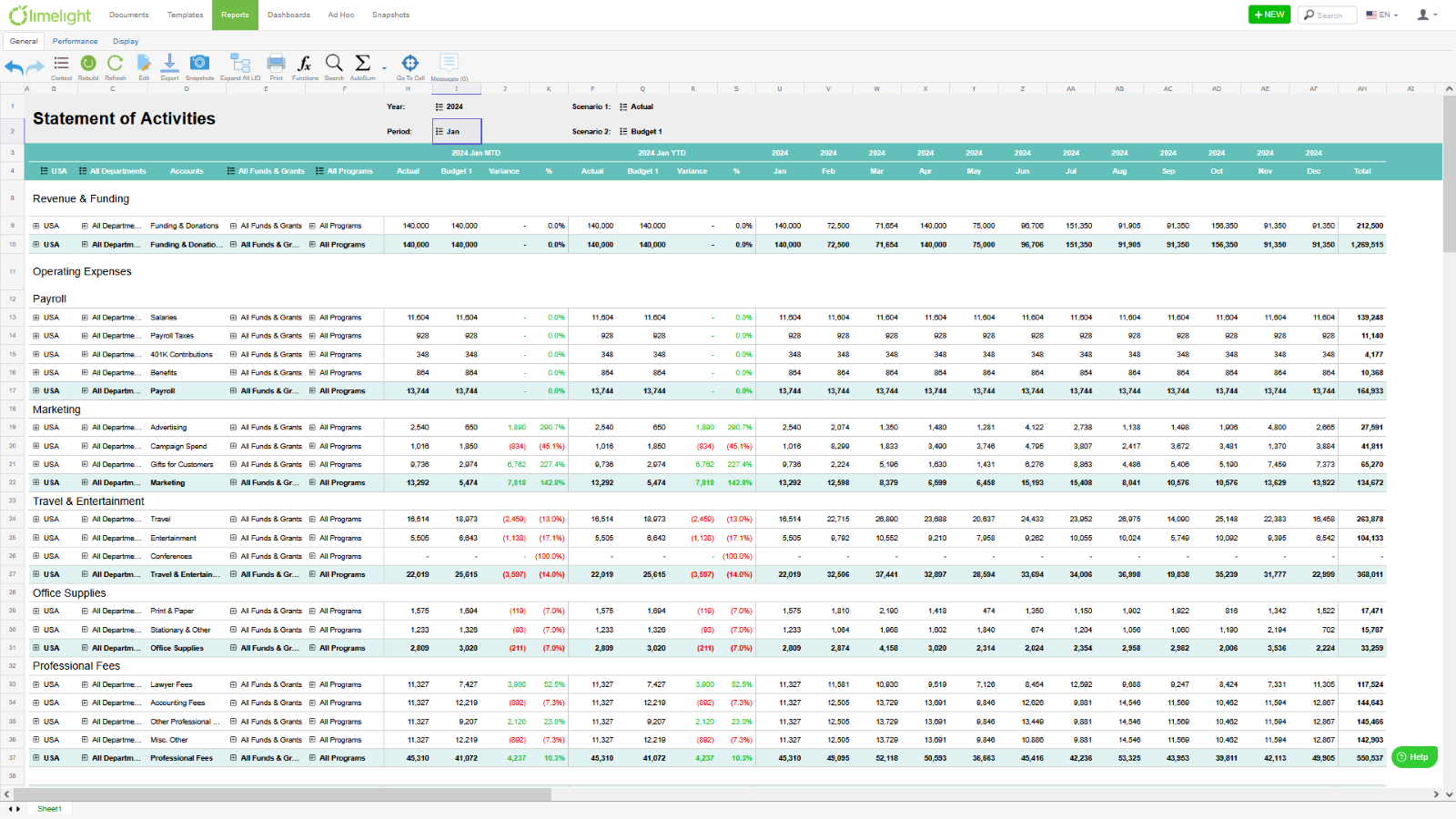Open All Programs filter in the header row
Screen dimensions: 1456x819
pos(344,171)
